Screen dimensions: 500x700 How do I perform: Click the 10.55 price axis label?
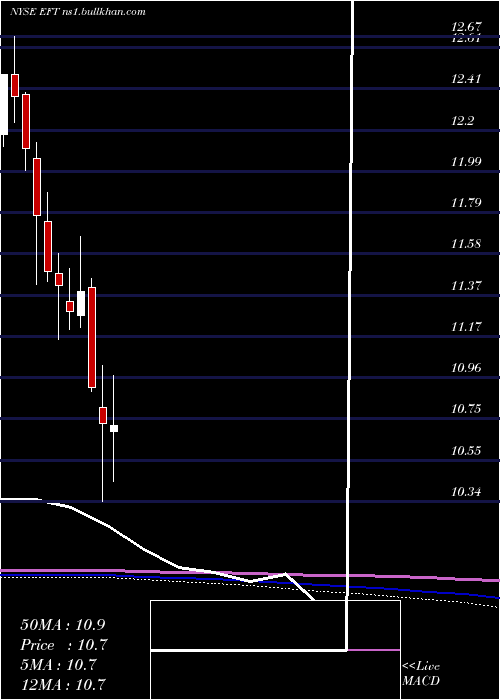click(466, 450)
